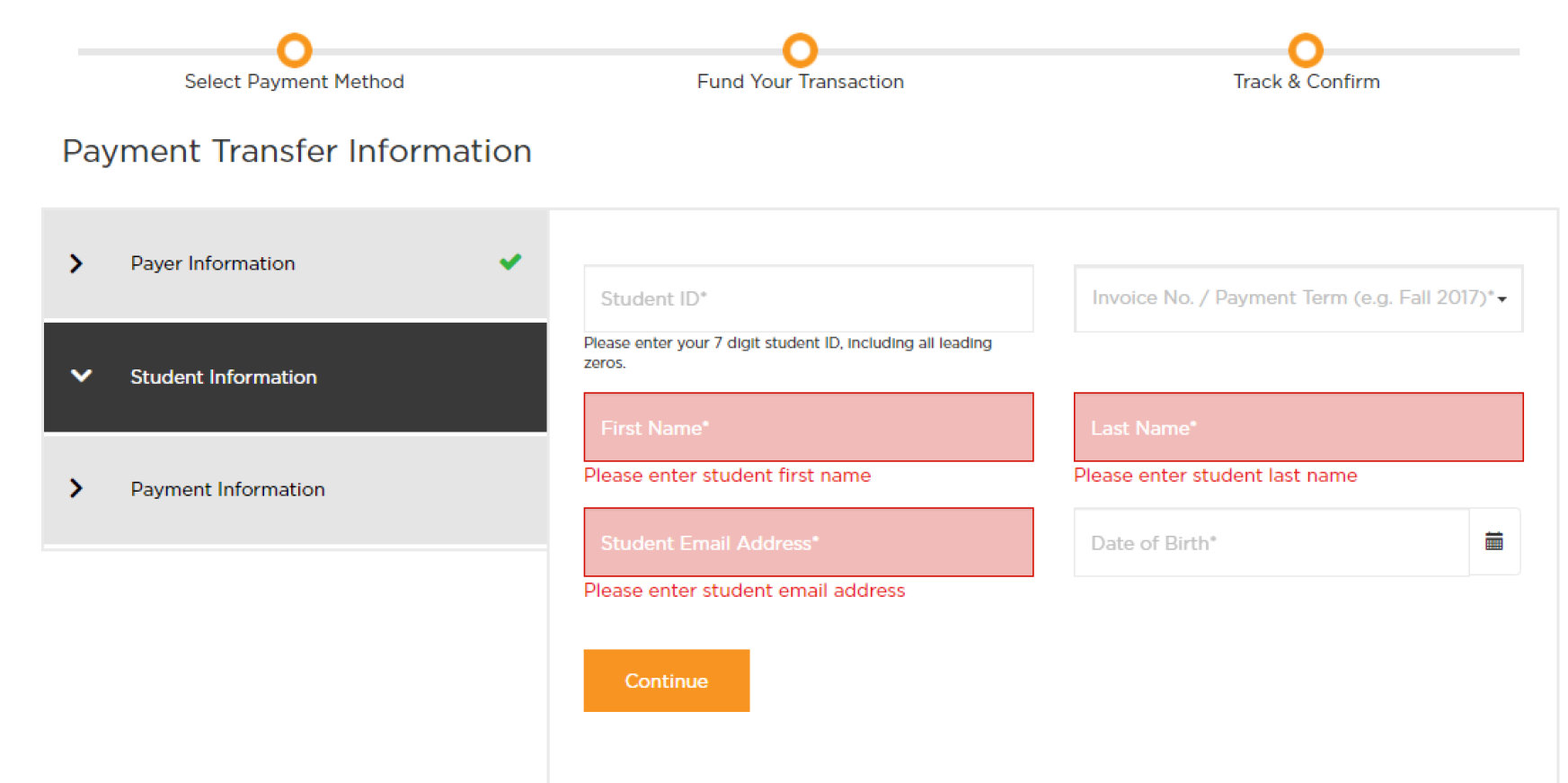Screen dimensions: 1568x783
Task: Select the First Name field
Action: [x=807, y=427]
